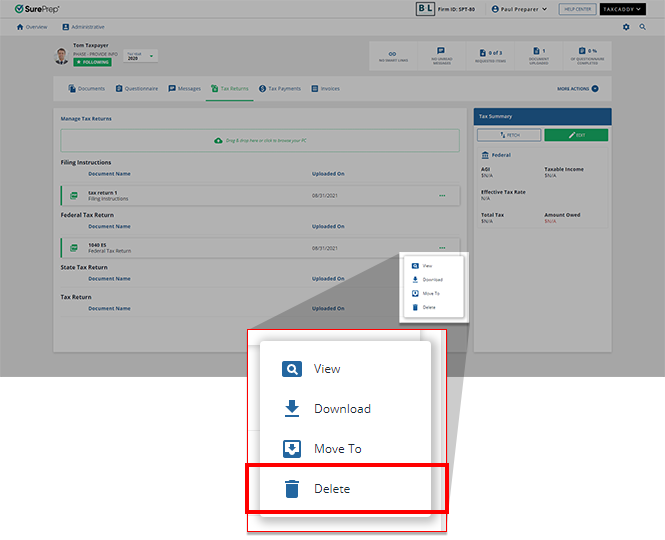Switch to the Tax Payments tab
Screen dimensions: 665x540
click(x=280, y=89)
